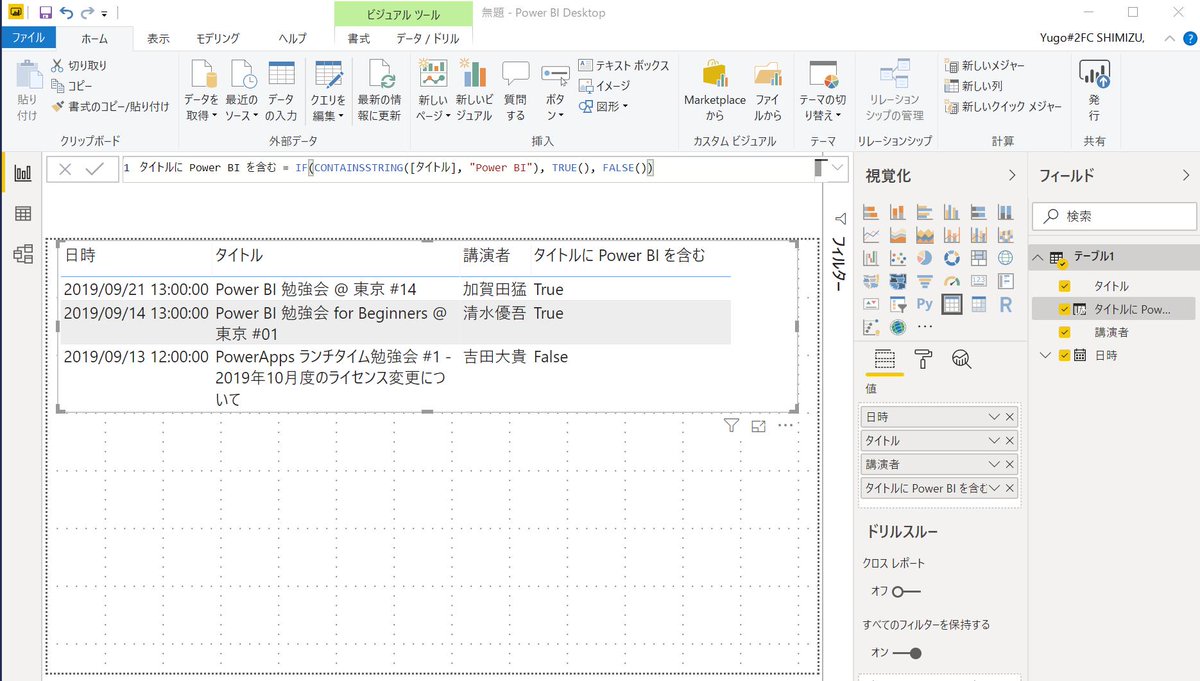Cancel the formula edit with X
Viewport: 1200px width, 681px height.
click(65, 169)
